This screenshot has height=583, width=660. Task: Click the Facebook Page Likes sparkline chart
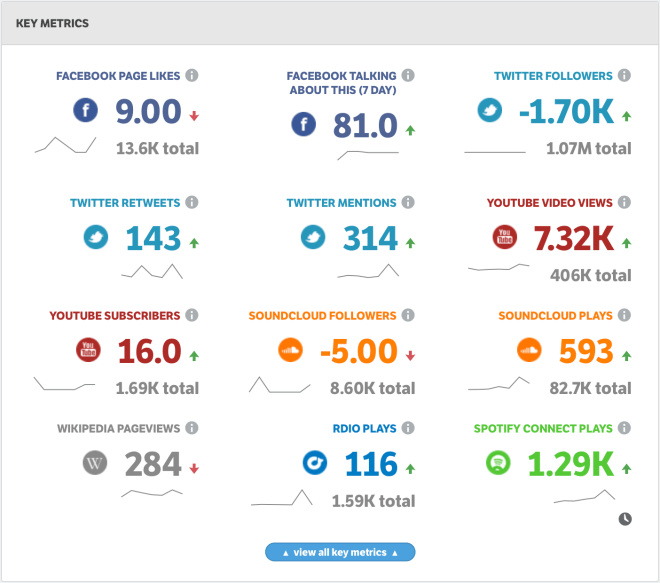[66, 145]
